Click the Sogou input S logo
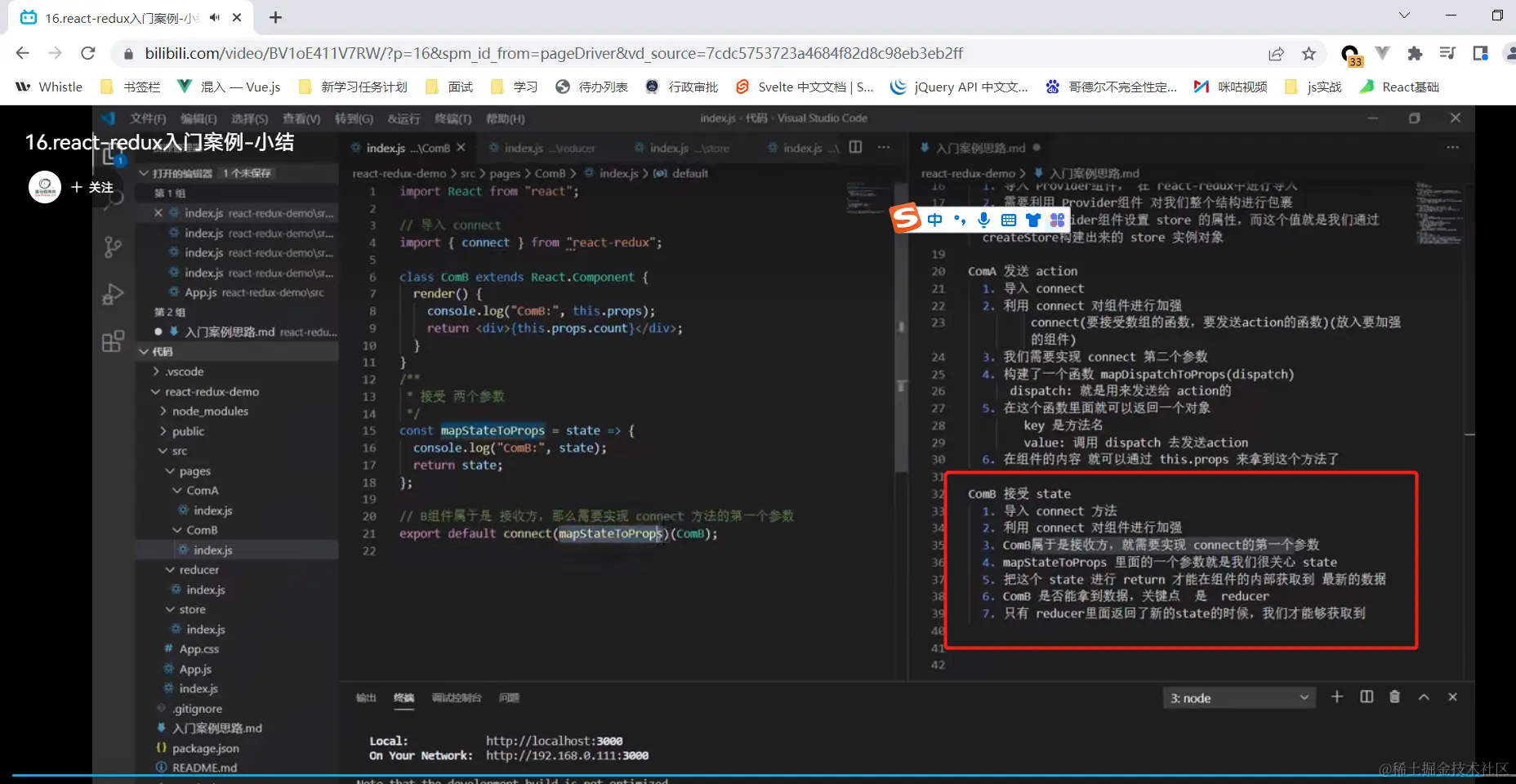Viewport: 1516px width, 784px height. click(906, 219)
